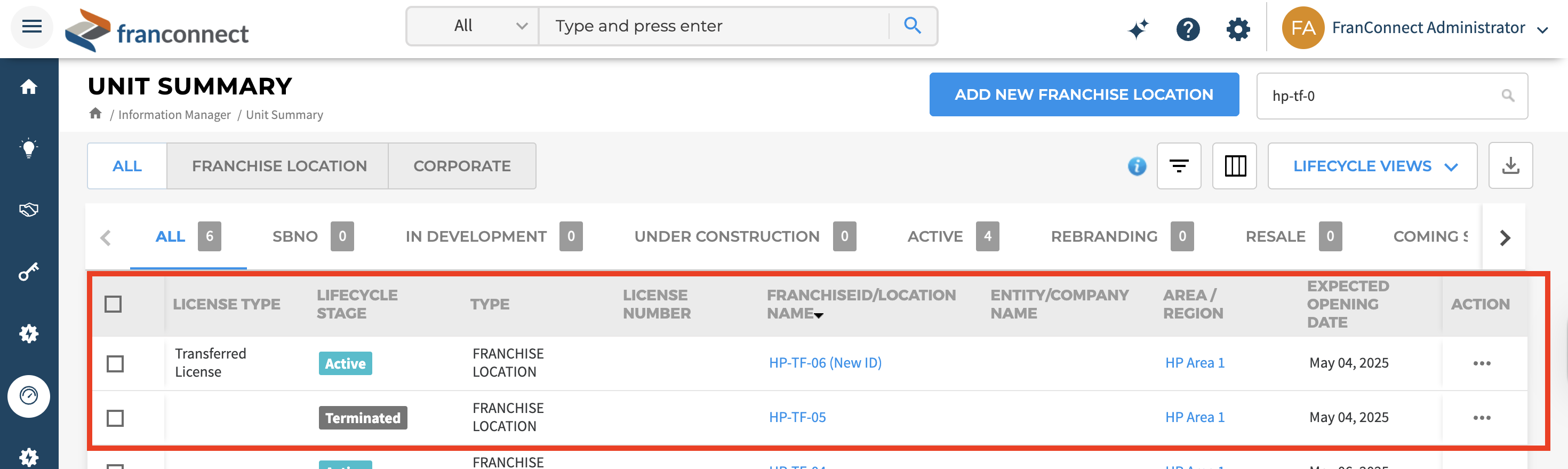Go to Information Manager breadcrumb
This screenshot has height=469, width=1568.
(174, 115)
